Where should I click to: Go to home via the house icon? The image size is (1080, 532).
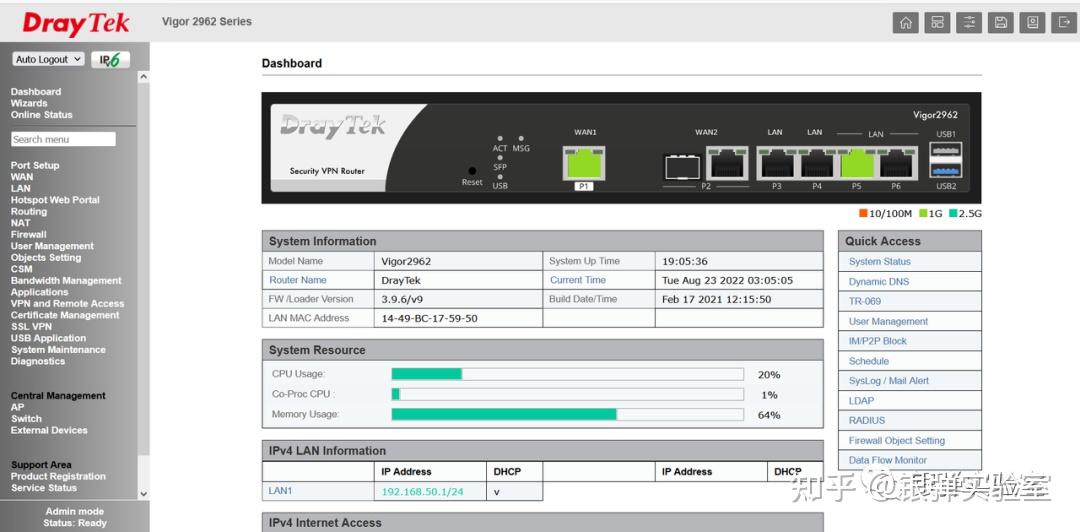click(905, 22)
